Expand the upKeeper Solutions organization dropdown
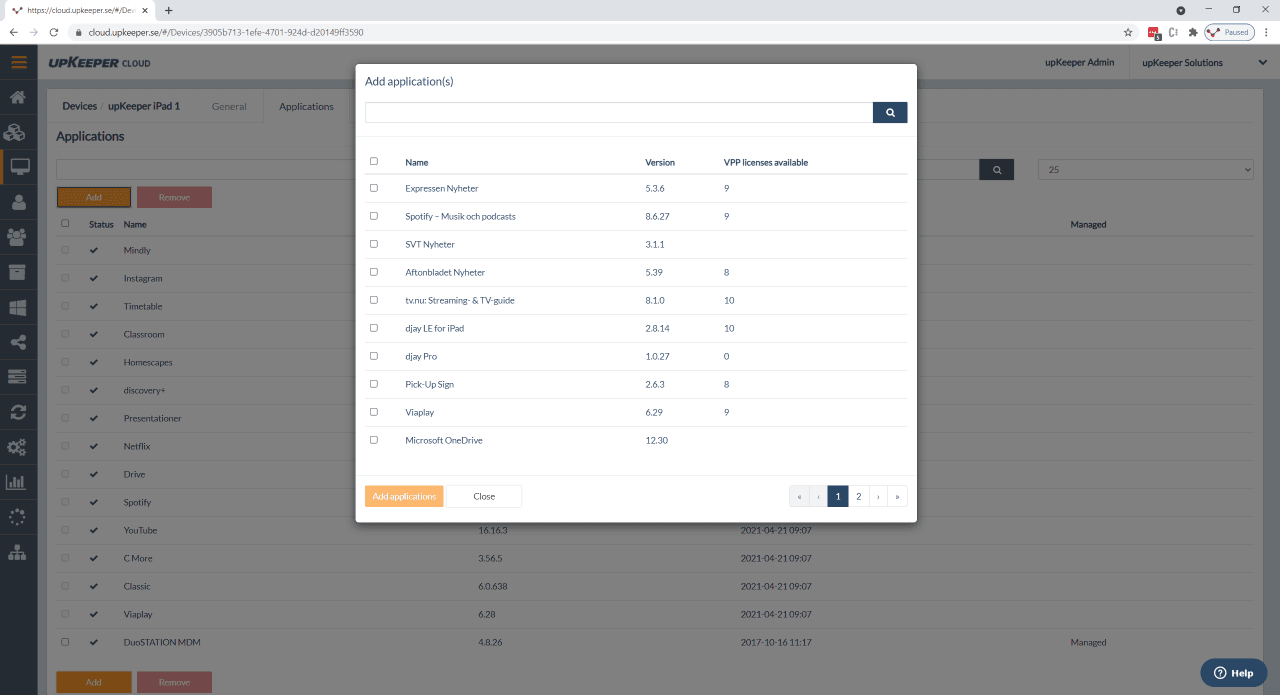The width and height of the screenshot is (1280, 695). 1205,63
